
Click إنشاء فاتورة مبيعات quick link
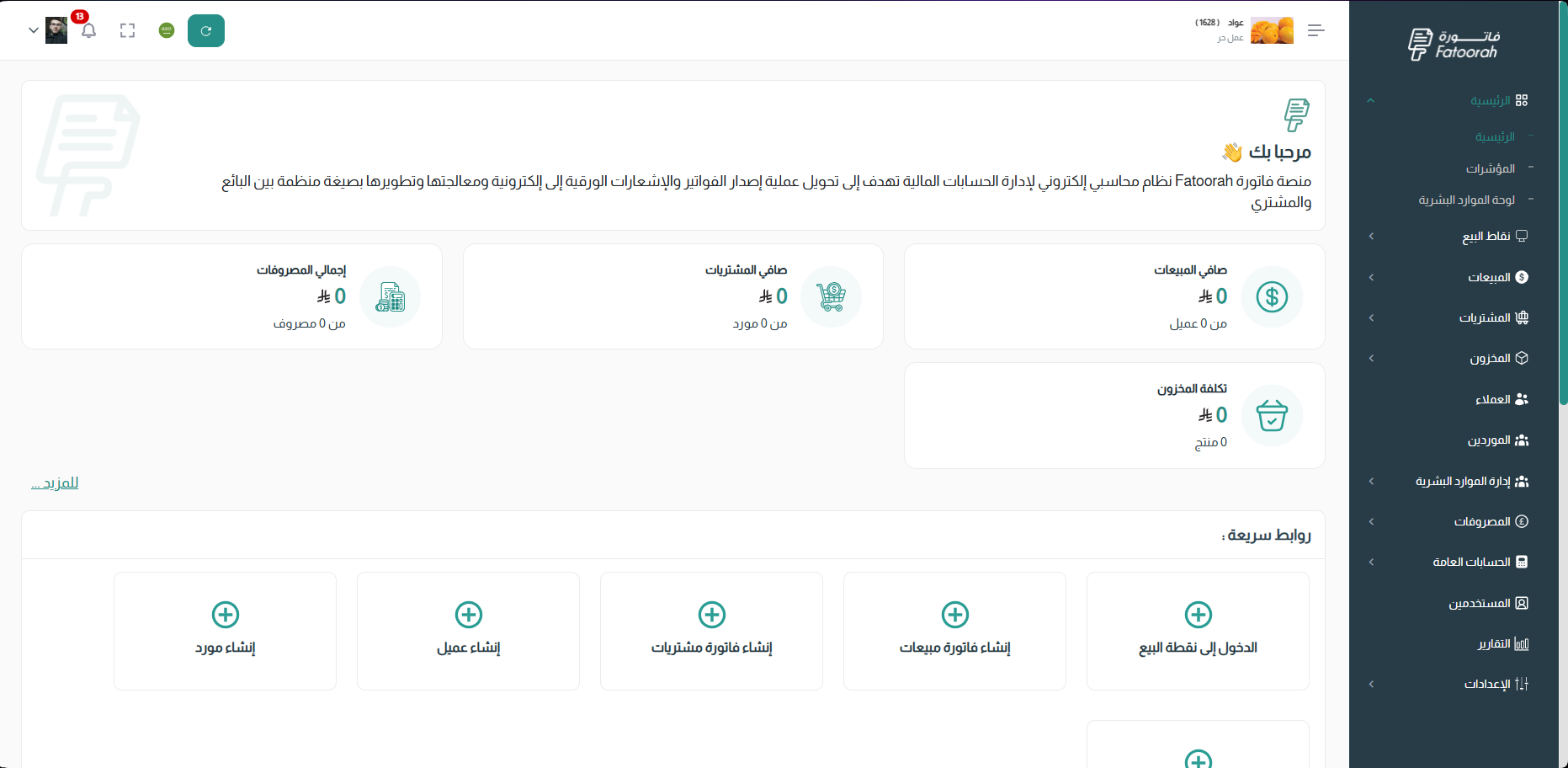coord(954,631)
